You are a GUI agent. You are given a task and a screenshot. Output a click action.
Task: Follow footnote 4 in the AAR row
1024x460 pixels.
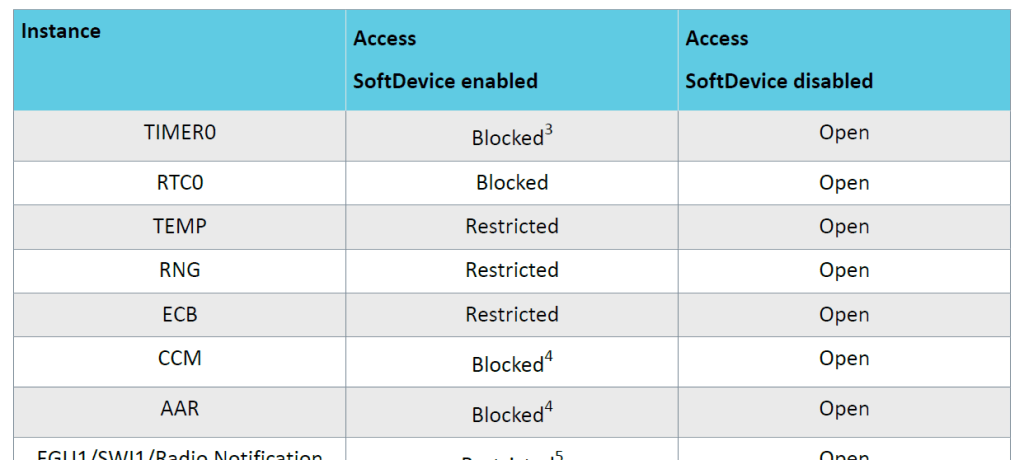click(548, 406)
